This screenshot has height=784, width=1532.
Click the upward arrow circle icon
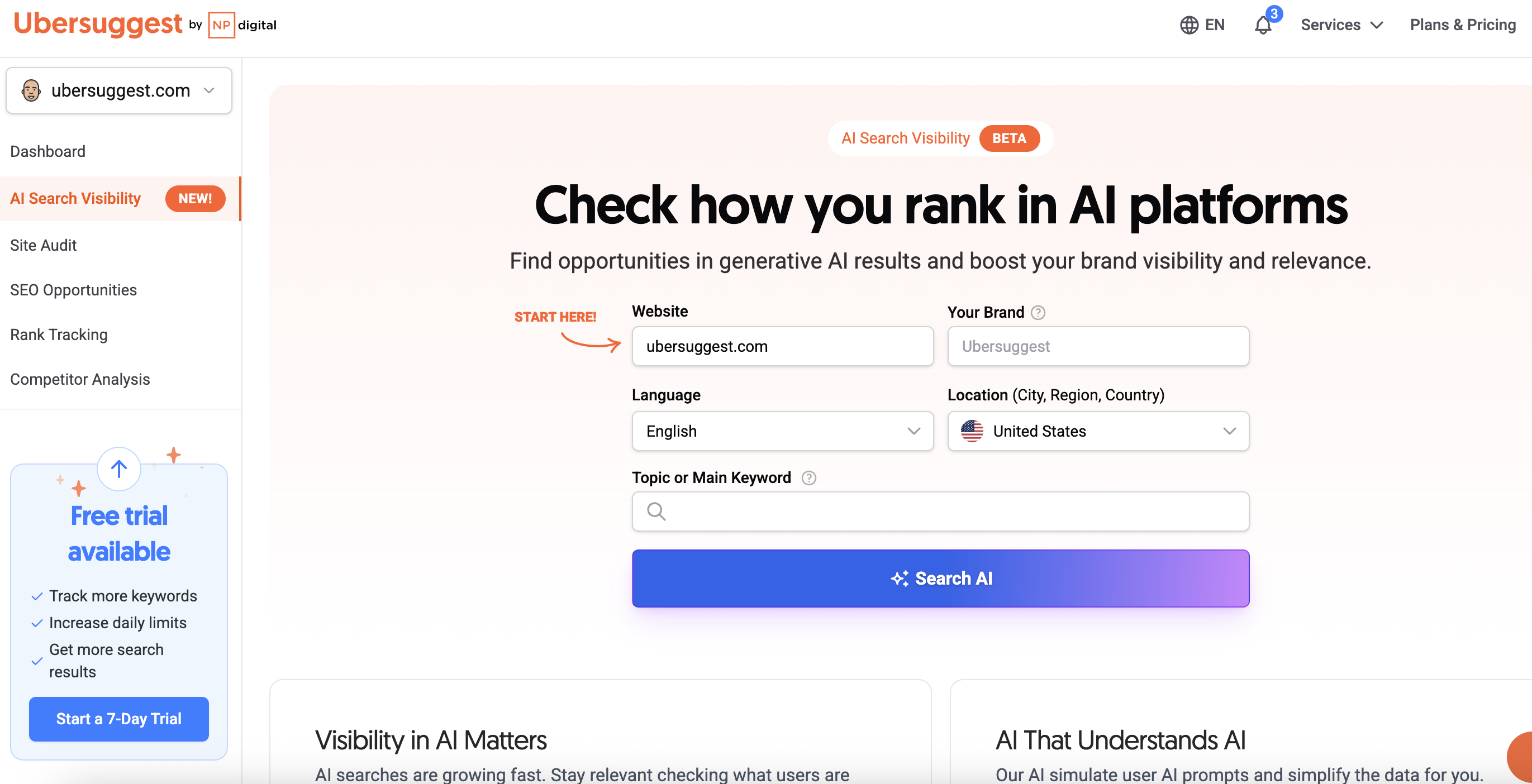(119, 469)
